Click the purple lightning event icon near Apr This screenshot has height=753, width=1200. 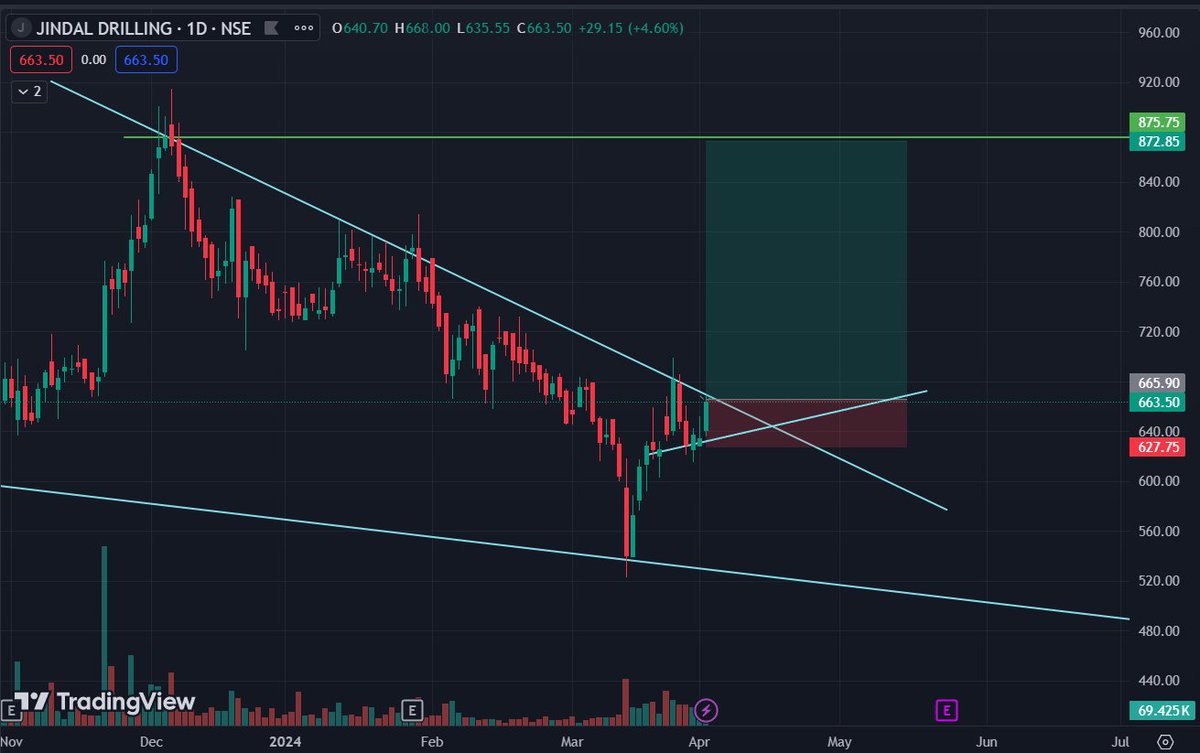pyautogui.click(x=707, y=711)
